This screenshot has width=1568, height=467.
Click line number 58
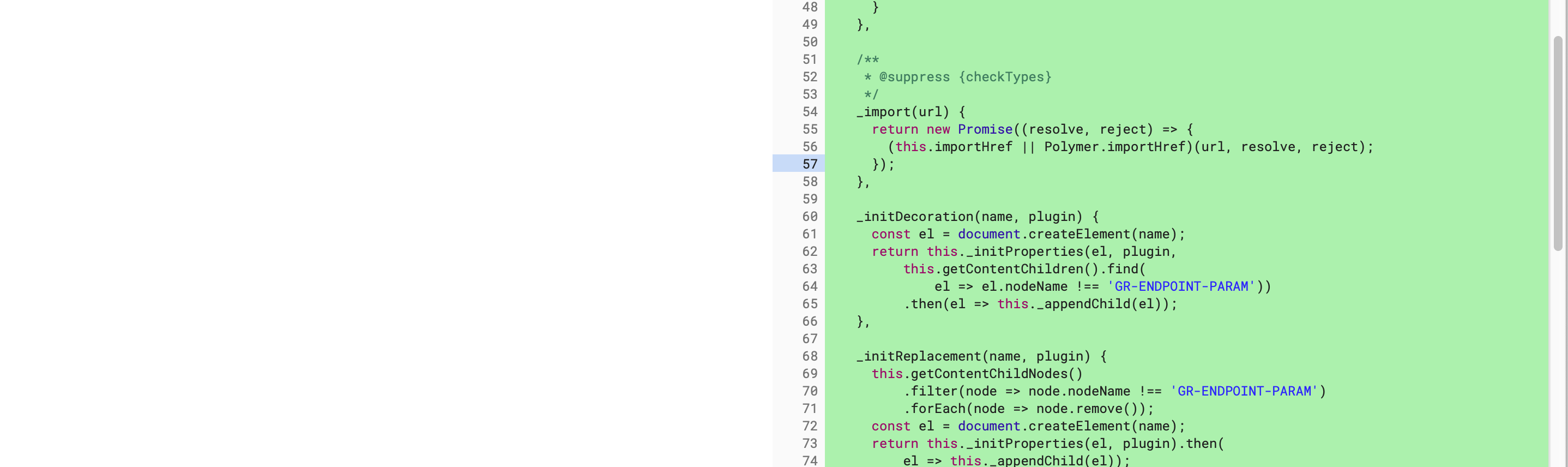[810, 182]
